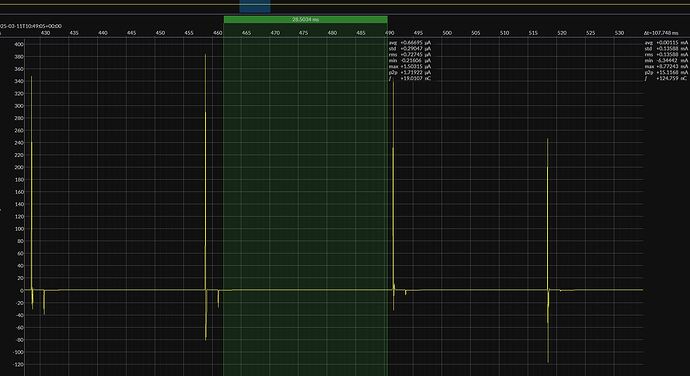
Task: Click the Δt=107.748 ms time span label
Action: 661,33
